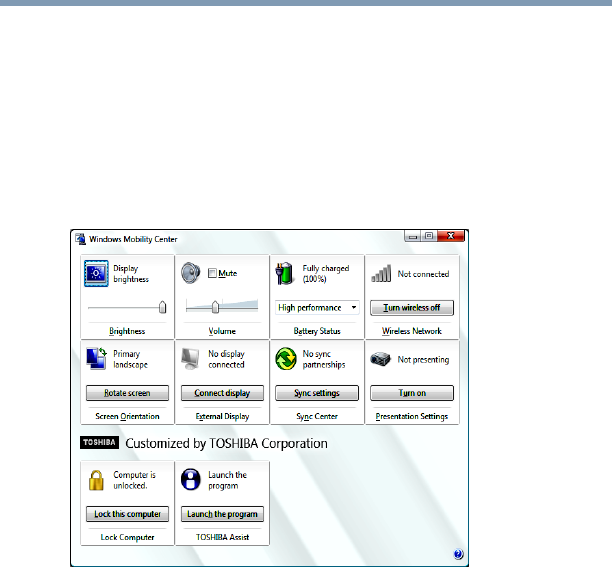This screenshot has width=612, height=567.
Task: Click the Windows Mobility Center title bar icon
Action: point(80,239)
